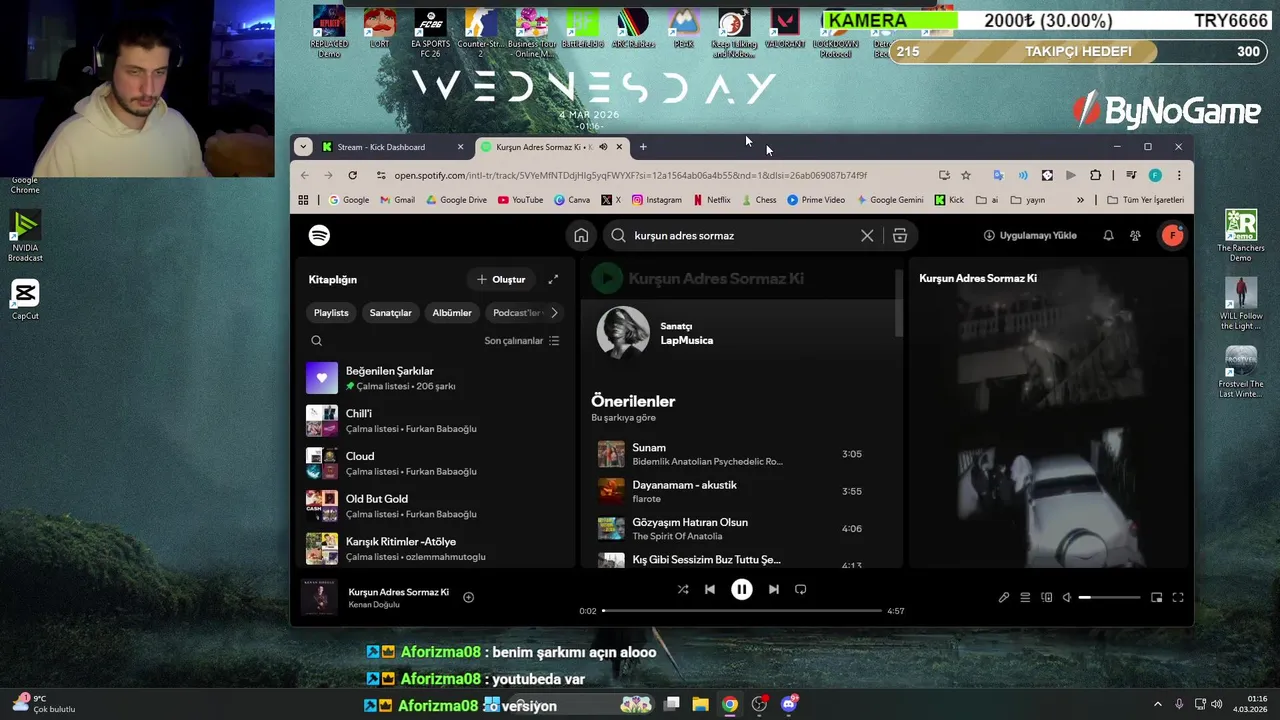The width and height of the screenshot is (1280, 720).
Task: Open the Oluştur create menu
Action: pos(501,280)
